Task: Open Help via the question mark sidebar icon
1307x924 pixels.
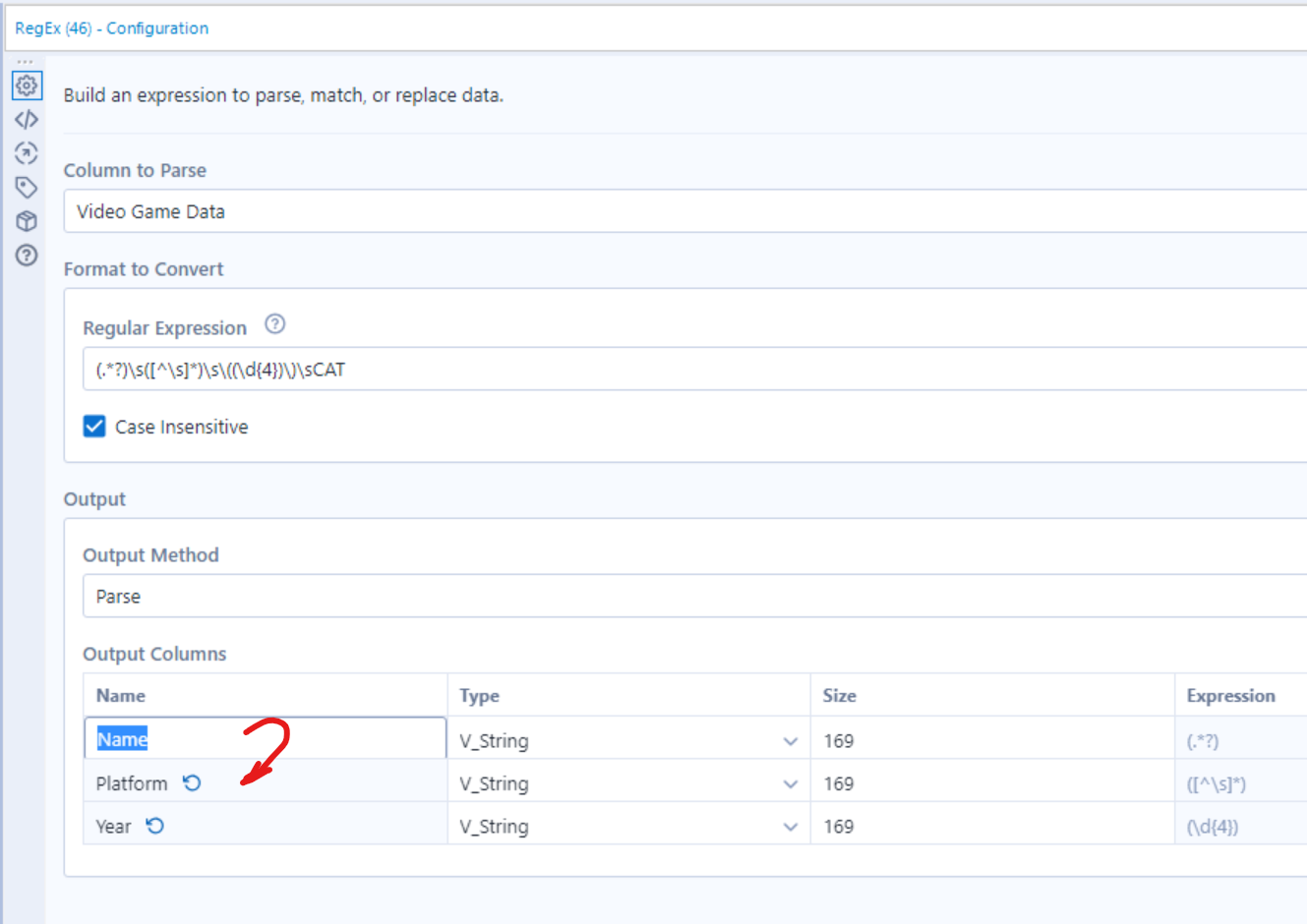Action: pyautogui.click(x=27, y=256)
